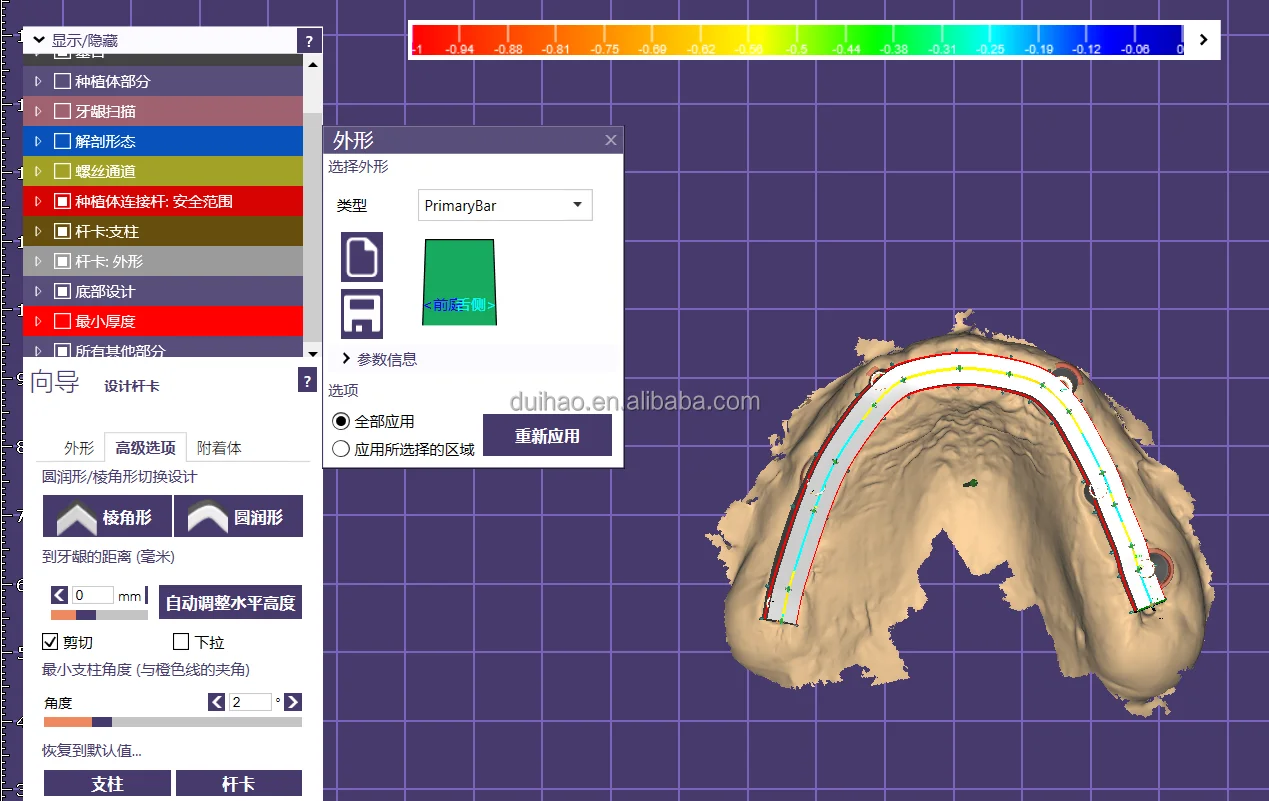Click the 设计杆卡 wizard step label
This screenshot has height=801, width=1269.
[x=132, y=386]
